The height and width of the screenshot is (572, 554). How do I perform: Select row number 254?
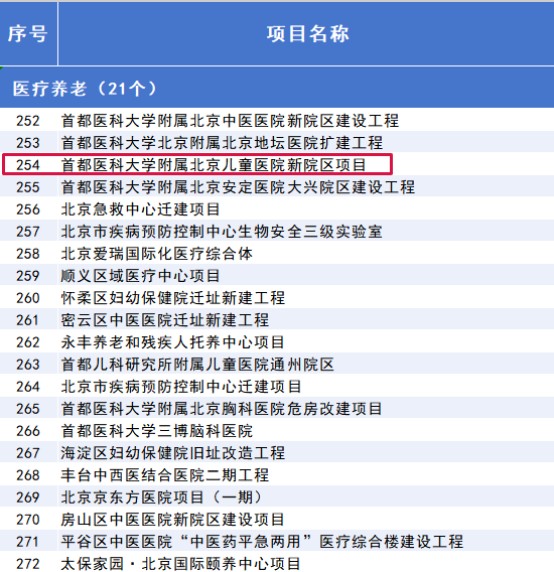point(28,165)
